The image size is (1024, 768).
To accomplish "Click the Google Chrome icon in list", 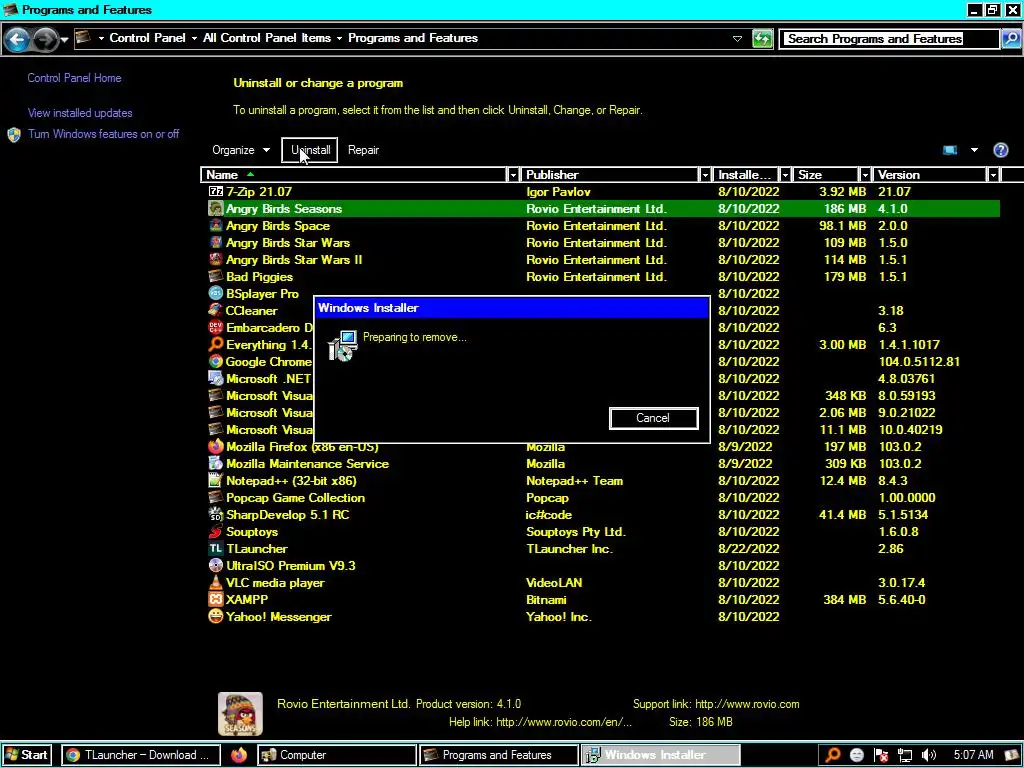I will pyautogui.click(x=216, y=361).
